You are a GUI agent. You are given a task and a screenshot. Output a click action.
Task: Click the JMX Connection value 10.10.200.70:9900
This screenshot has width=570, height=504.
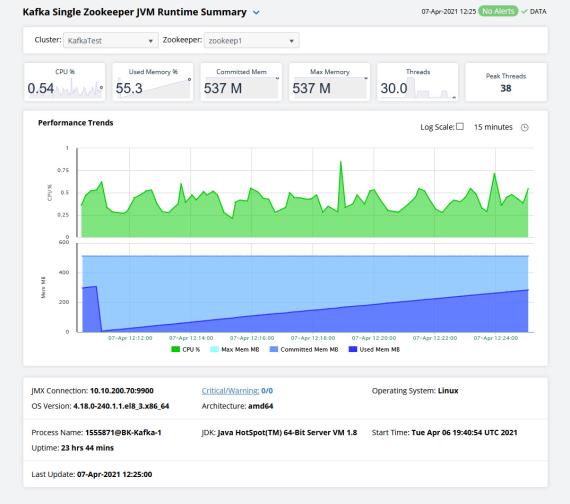[x=122, y=391]
